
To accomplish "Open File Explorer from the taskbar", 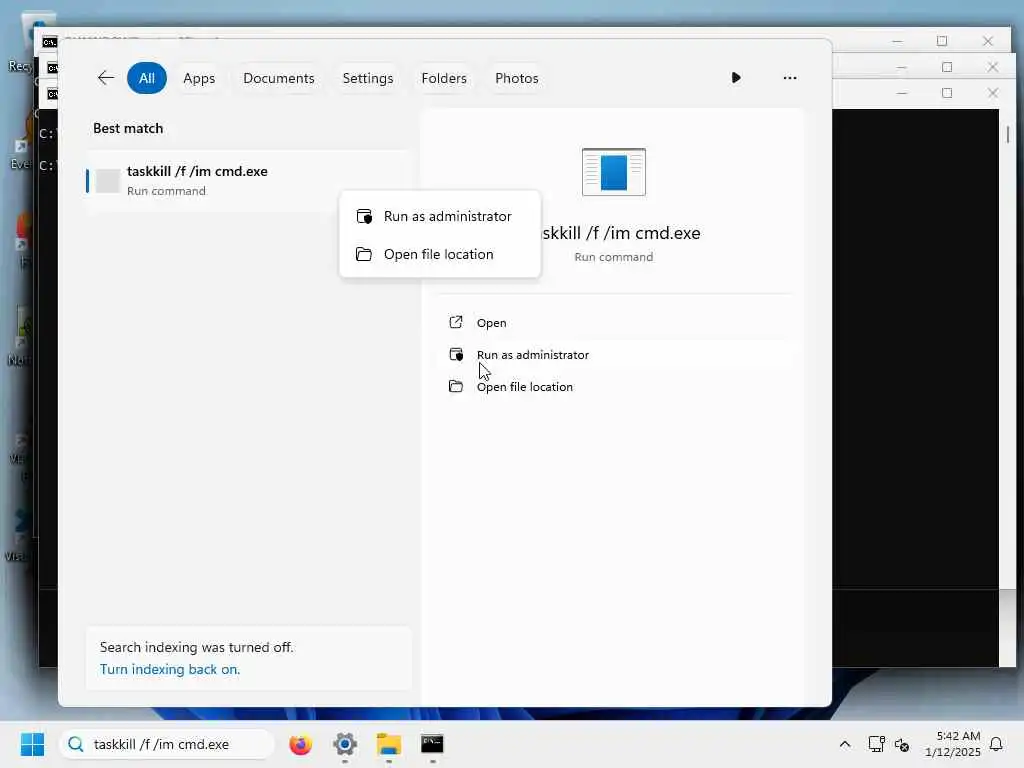I will (389, 744).
